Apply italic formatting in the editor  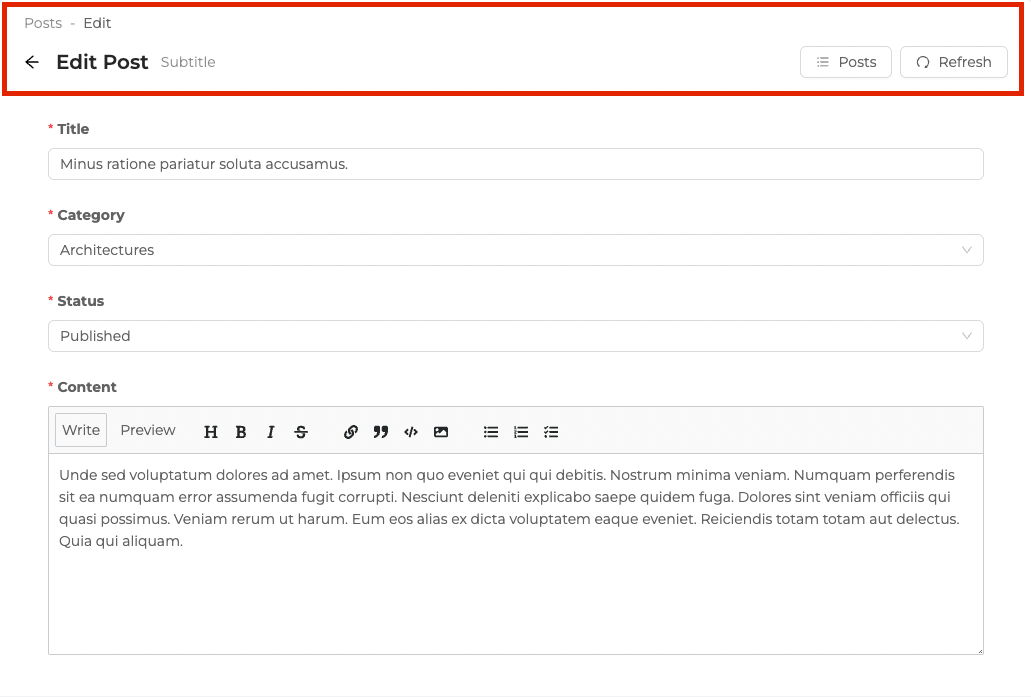coord(271,432)
